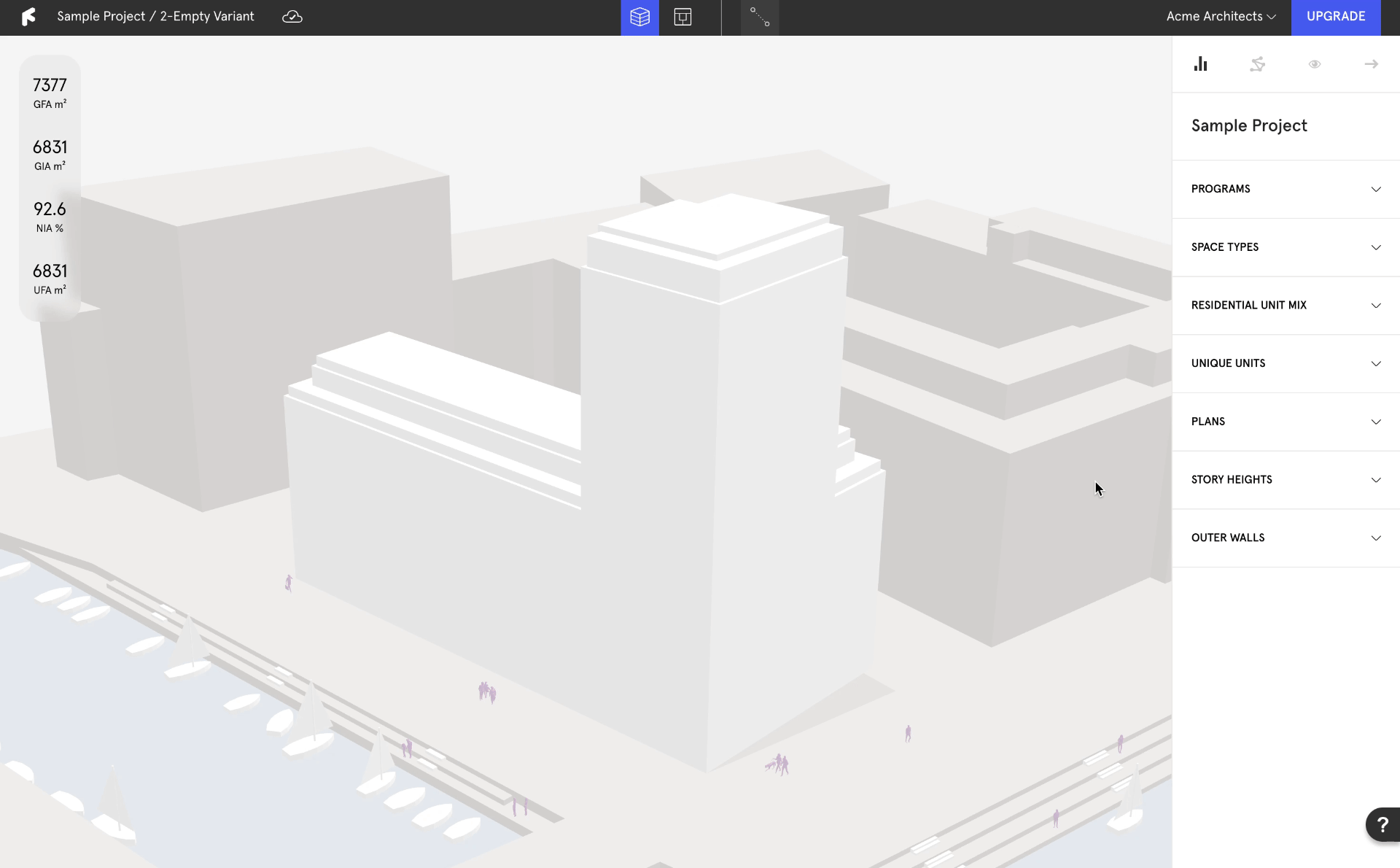The image size is (1400, 868).
Task: Click the cloud sync icon
Action: tap(292, 17)
